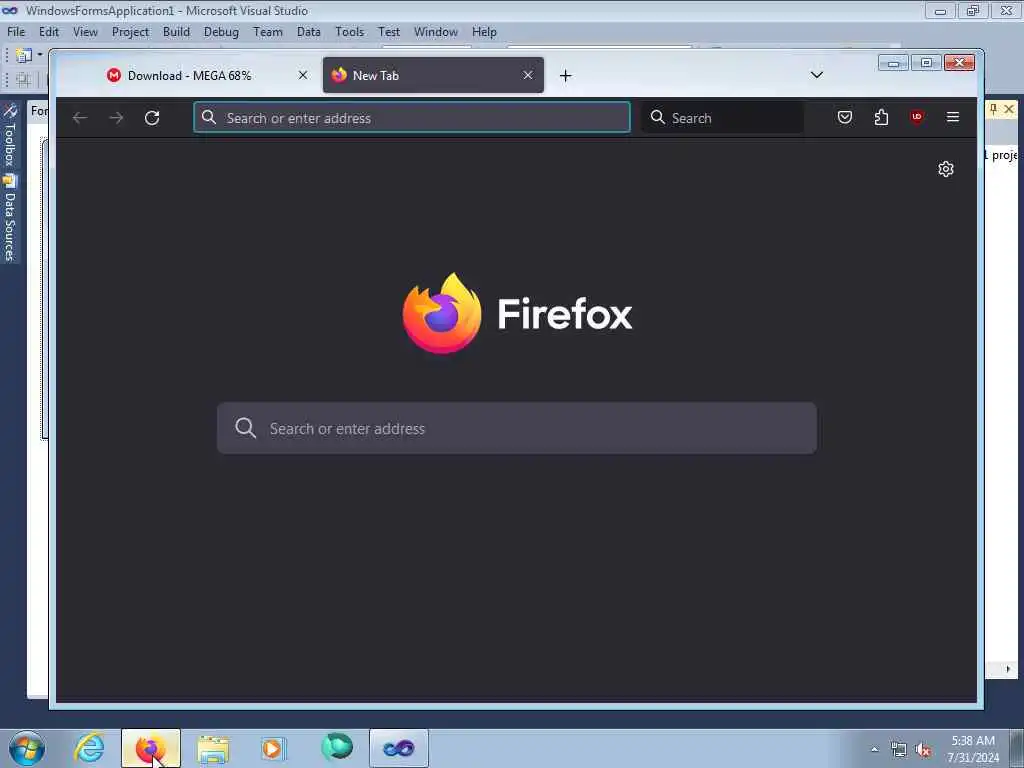Close the Download - MEGA tab
Screen dimensions: 1024x768
(x=303, y=75)
